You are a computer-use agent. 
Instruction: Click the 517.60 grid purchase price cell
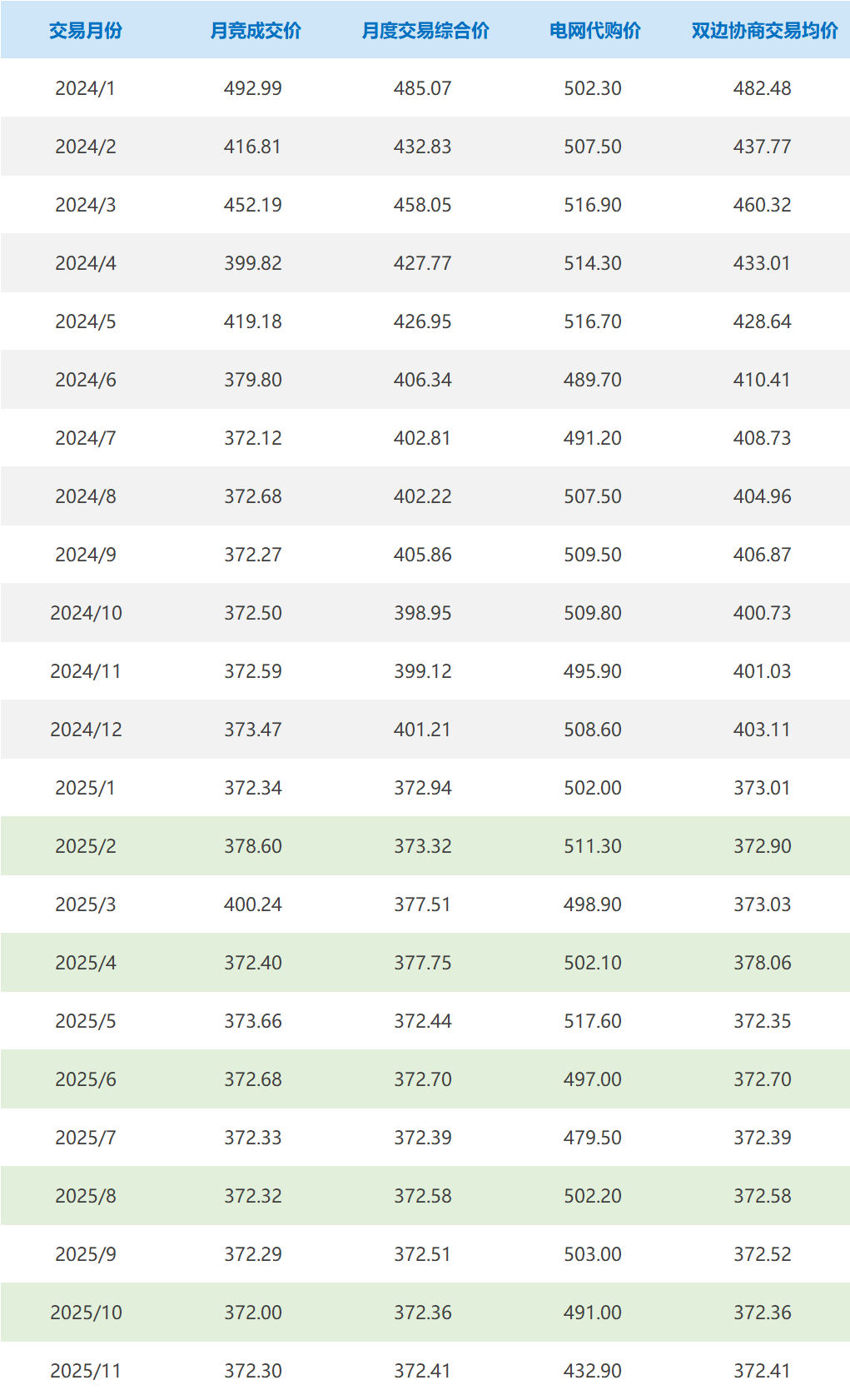pyautogui.click(x=593, y=1021)
